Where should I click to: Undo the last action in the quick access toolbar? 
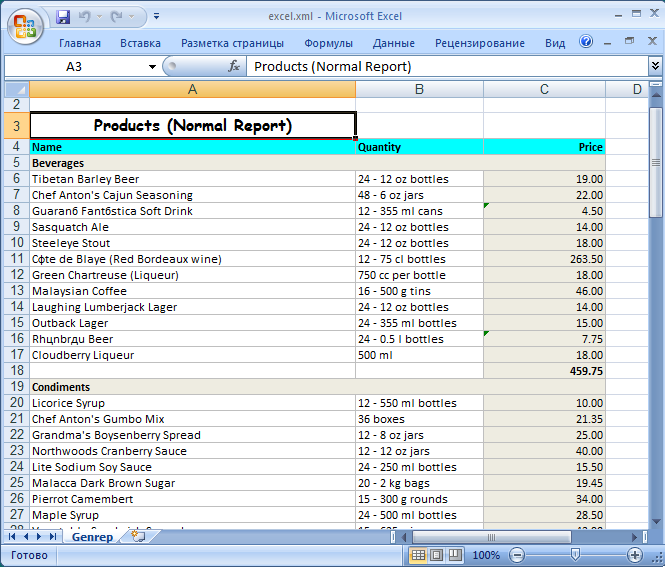(85, 17)
